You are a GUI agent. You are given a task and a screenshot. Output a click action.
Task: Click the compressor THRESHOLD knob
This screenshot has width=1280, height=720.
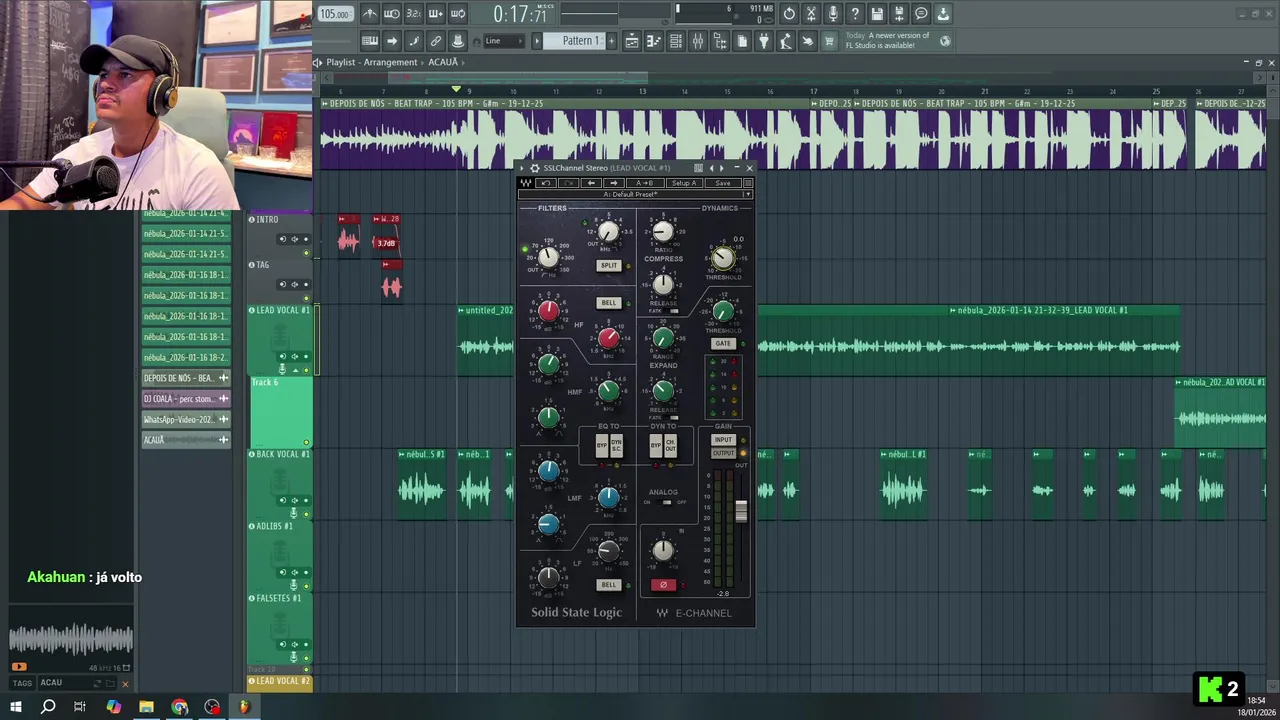[x=722, y=258]
